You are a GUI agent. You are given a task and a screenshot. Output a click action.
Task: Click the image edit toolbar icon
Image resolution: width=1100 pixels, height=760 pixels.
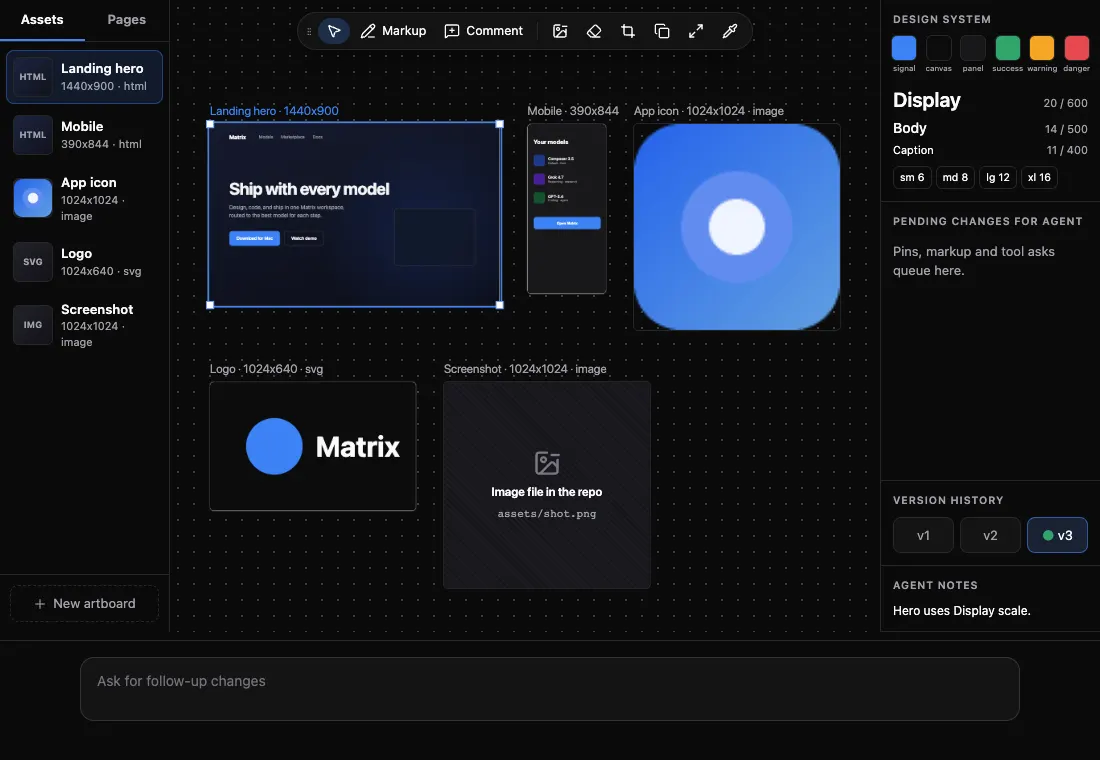(560, 31)
